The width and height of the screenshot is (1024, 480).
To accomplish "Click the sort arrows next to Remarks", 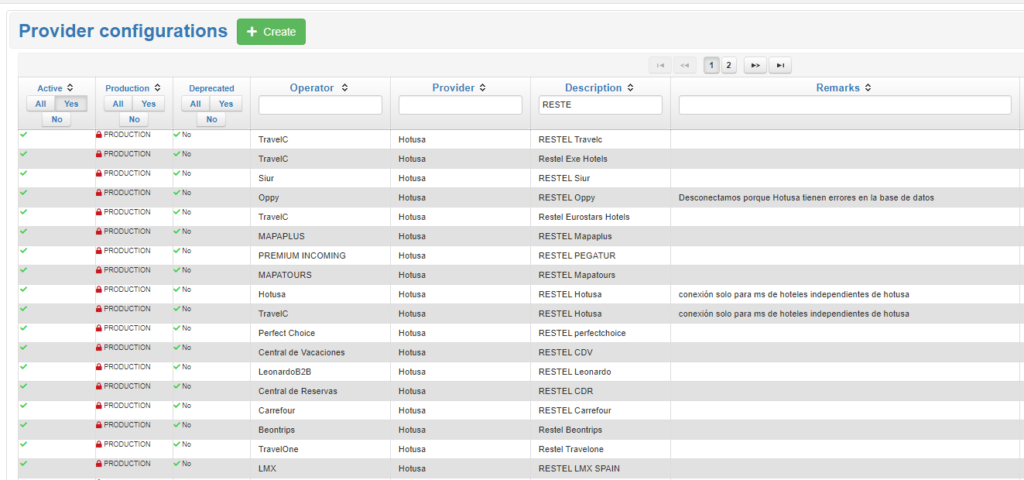I will coord(867,88).
